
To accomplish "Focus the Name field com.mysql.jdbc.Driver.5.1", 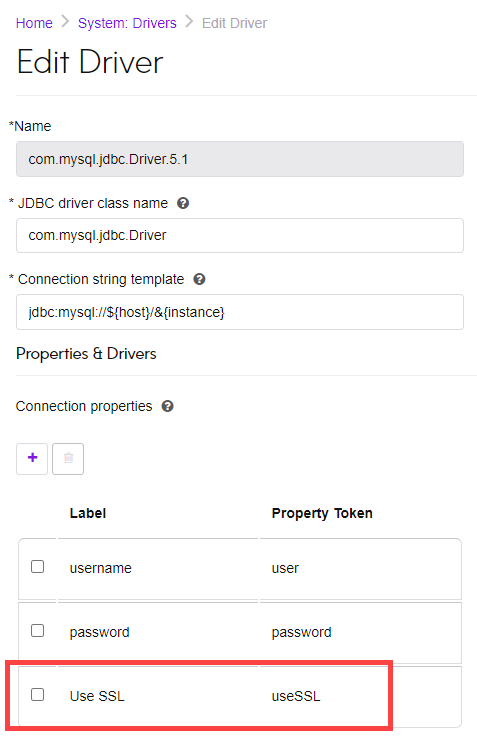I will [240, 159].
